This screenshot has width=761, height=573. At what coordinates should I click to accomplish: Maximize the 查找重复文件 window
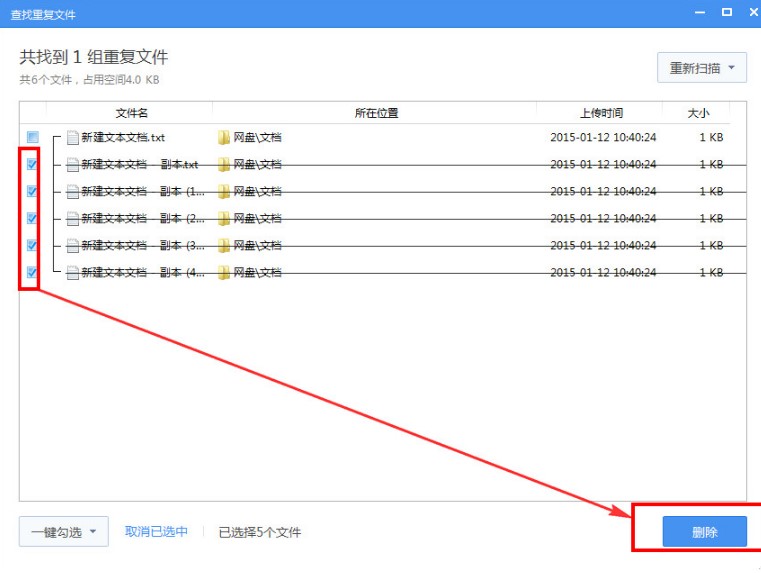pyautogui.click(x=727, y=12)
